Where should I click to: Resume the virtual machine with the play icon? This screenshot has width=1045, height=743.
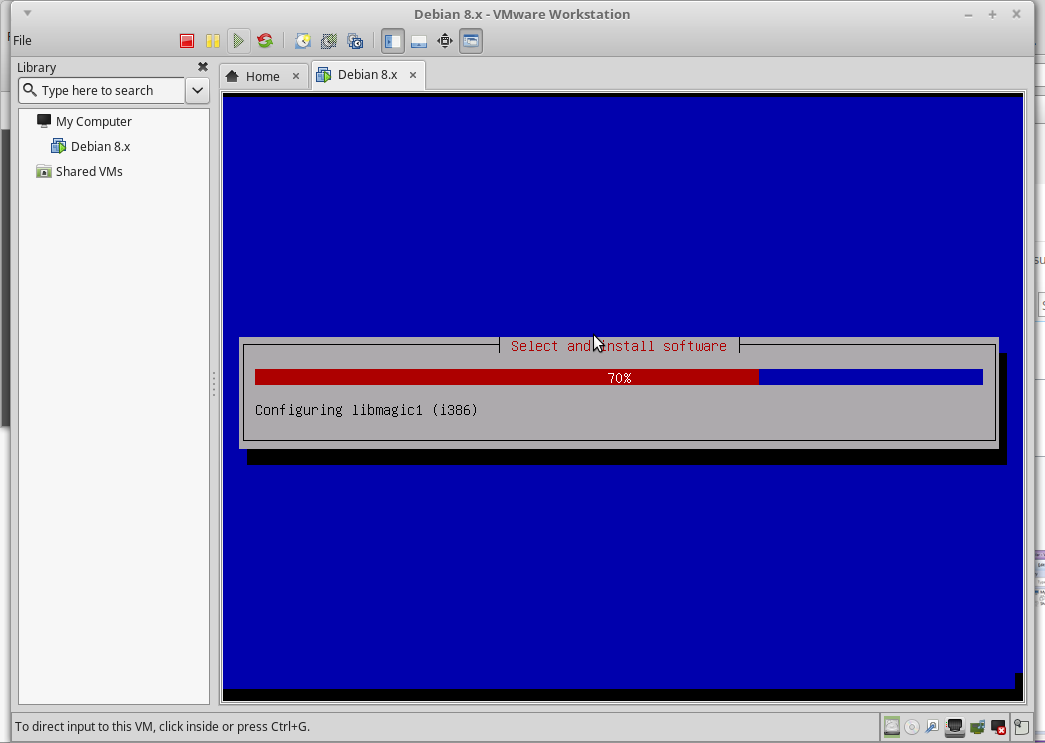pos(238,40)
